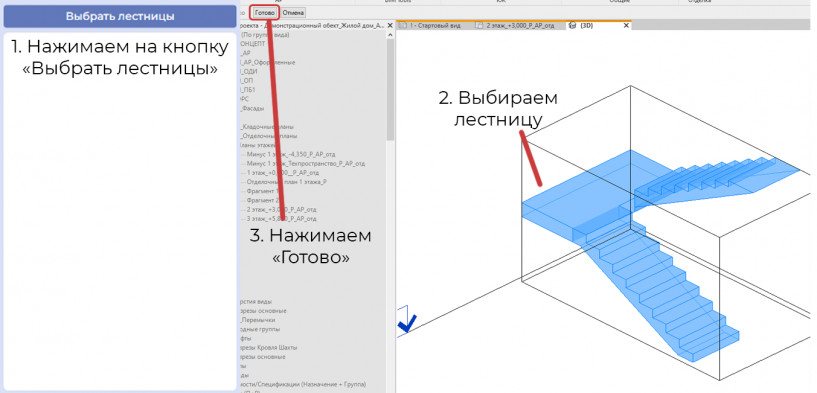
Task: Click the «Отмена» button
Action: tap(293, 13)
